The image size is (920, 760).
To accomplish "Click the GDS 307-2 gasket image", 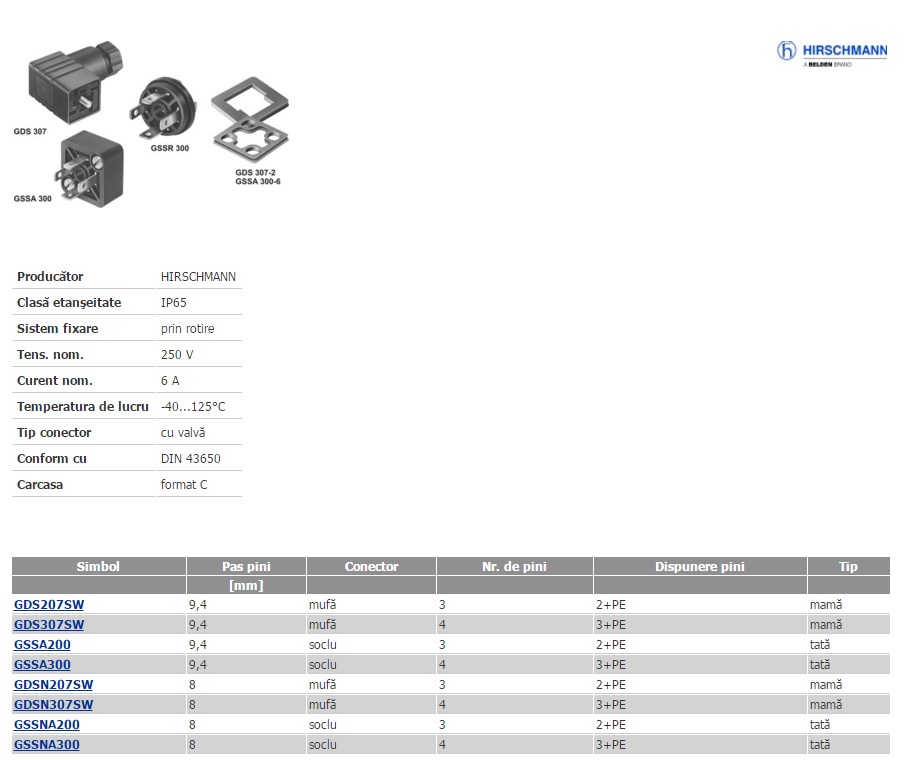I will (250, 127).
